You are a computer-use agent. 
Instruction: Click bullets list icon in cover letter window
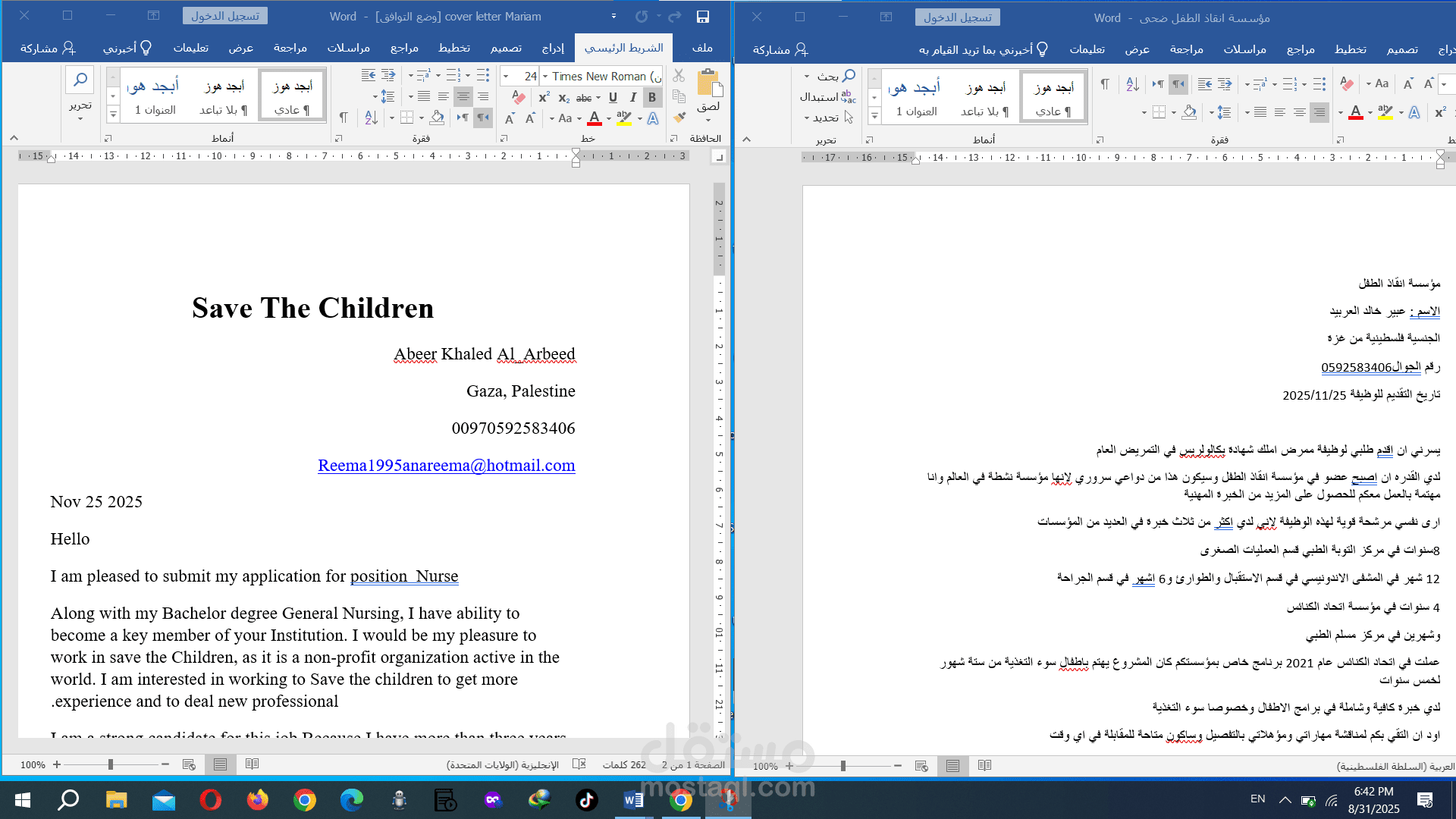(x=484, y=76)
